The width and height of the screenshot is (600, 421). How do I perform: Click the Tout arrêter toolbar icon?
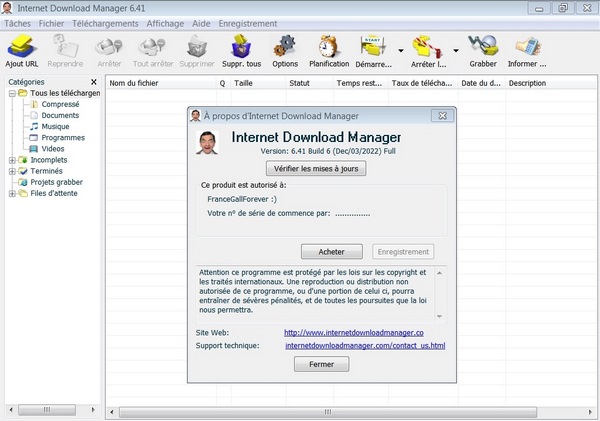coord(153,47)
